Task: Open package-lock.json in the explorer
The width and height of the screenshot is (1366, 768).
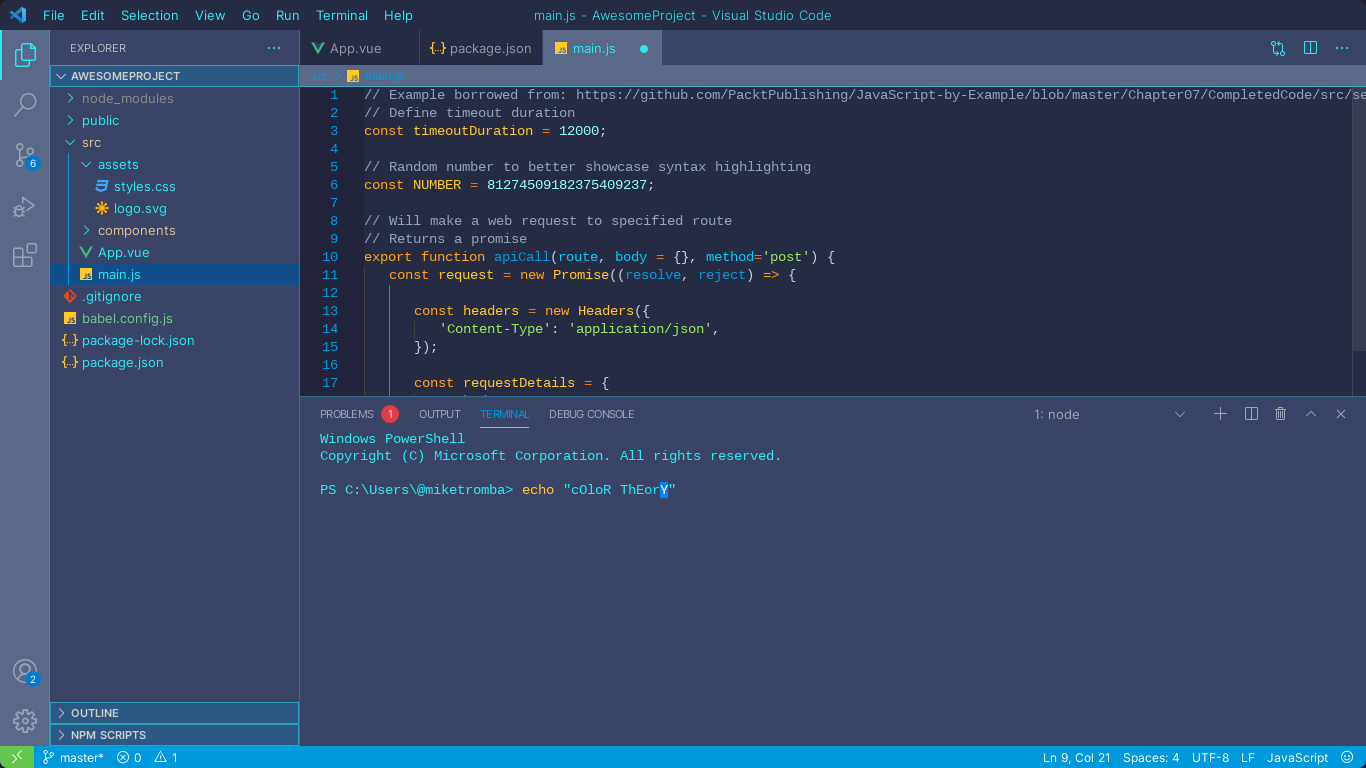Action: [x=175, y=340]
